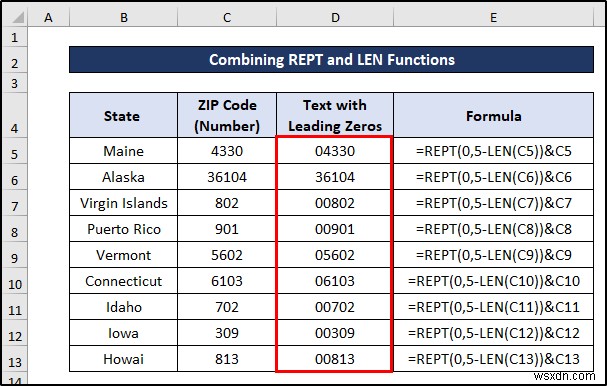Click formula cell '=REPT(0,5-LEN(C10))&C10'
The height and width of the screenshot is (386, 607).
[493, 281]
